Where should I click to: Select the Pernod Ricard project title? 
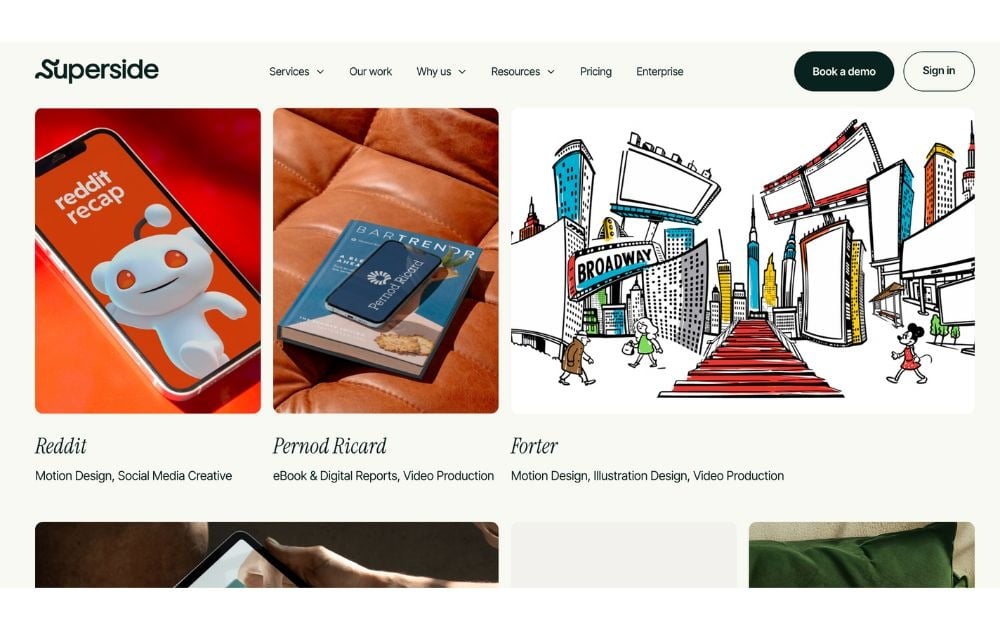(330, 446)
